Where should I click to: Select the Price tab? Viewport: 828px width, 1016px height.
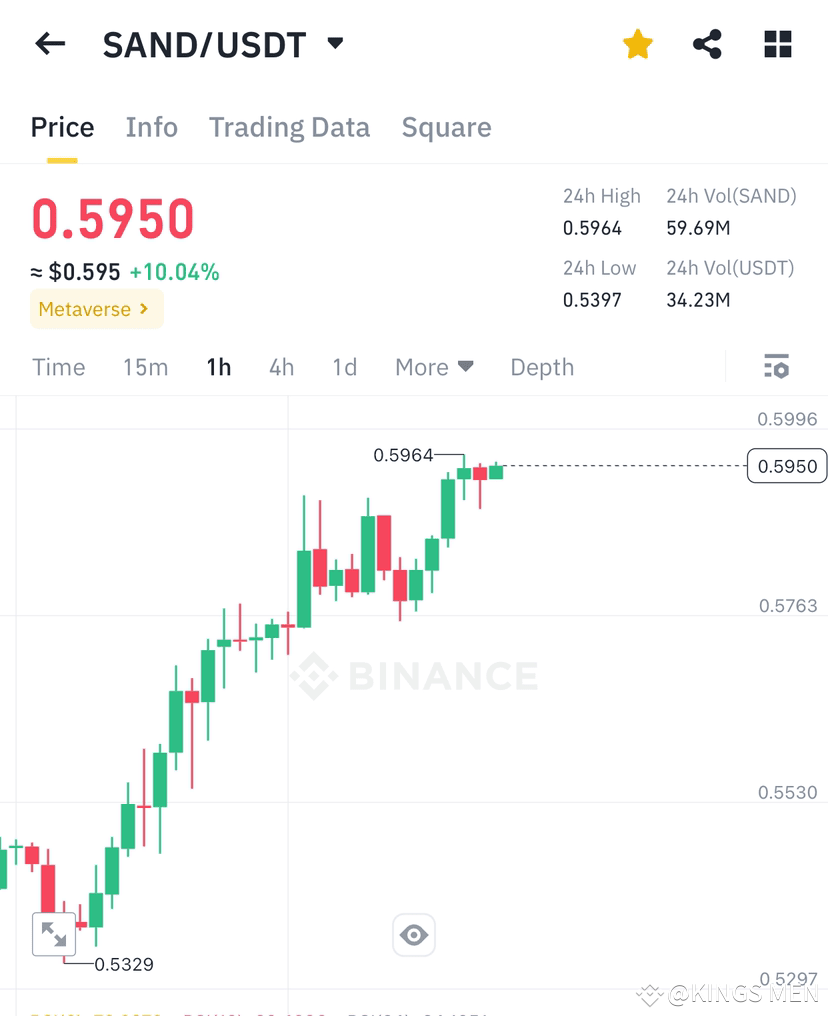62,127
